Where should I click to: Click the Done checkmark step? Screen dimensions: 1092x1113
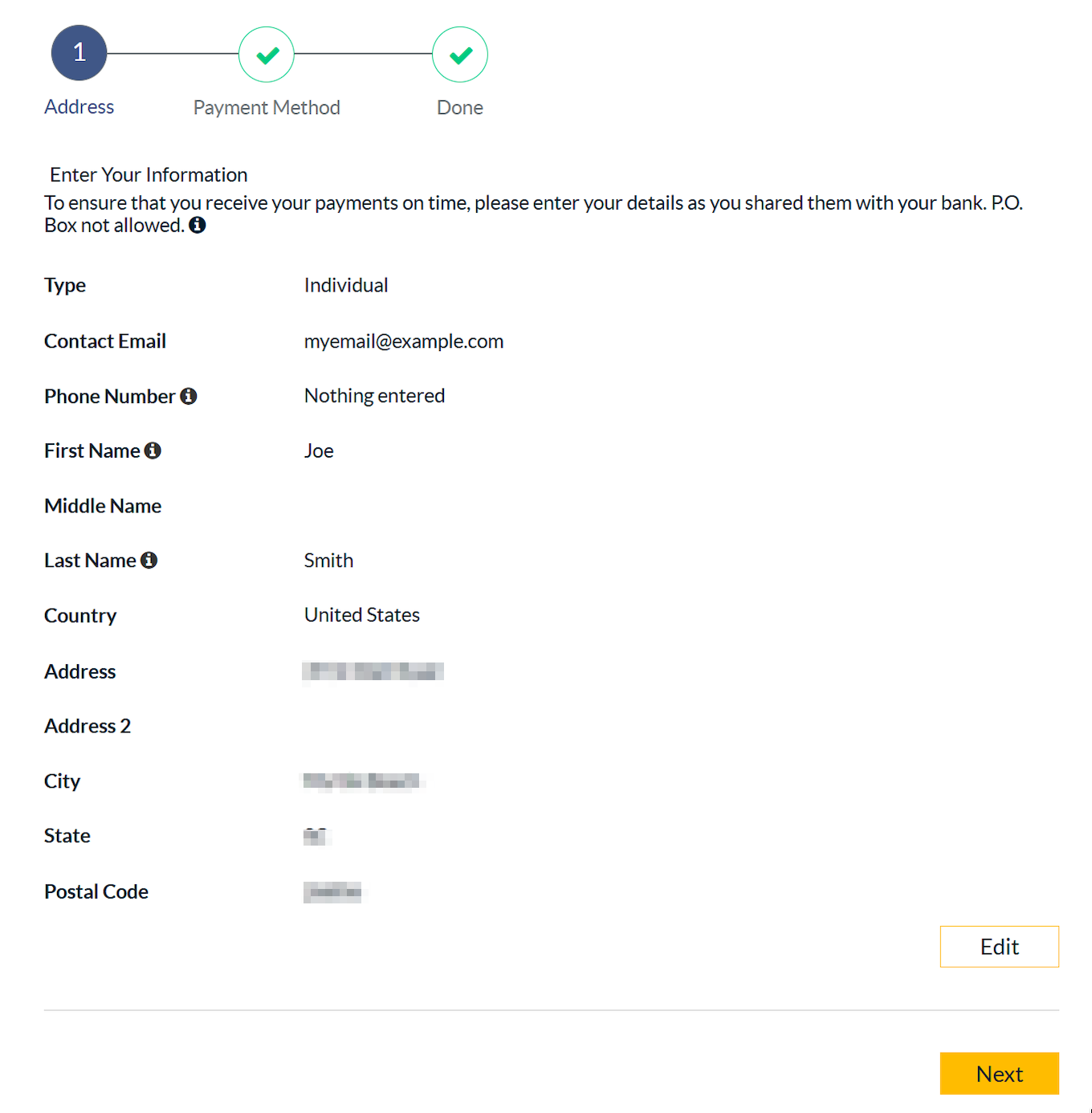(x=460, y=55)
